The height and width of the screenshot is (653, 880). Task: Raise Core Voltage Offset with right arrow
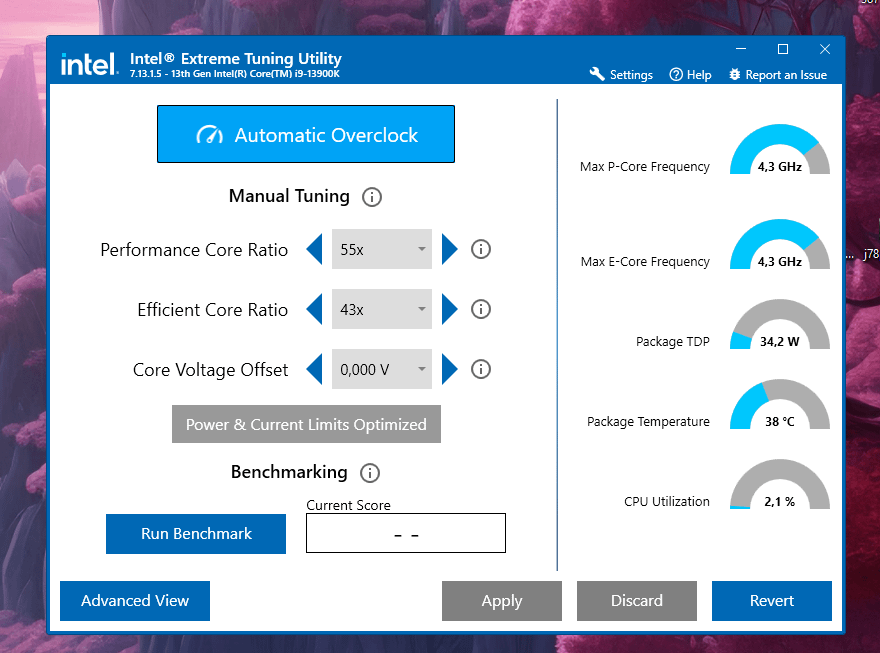pyautogui.click(x=450, y=369)
